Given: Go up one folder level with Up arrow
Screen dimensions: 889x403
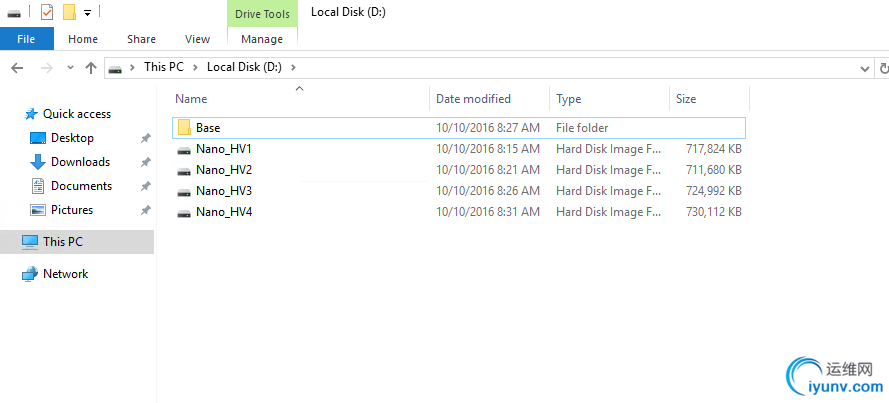Looking at the screenshot, I should click(91, 67).
